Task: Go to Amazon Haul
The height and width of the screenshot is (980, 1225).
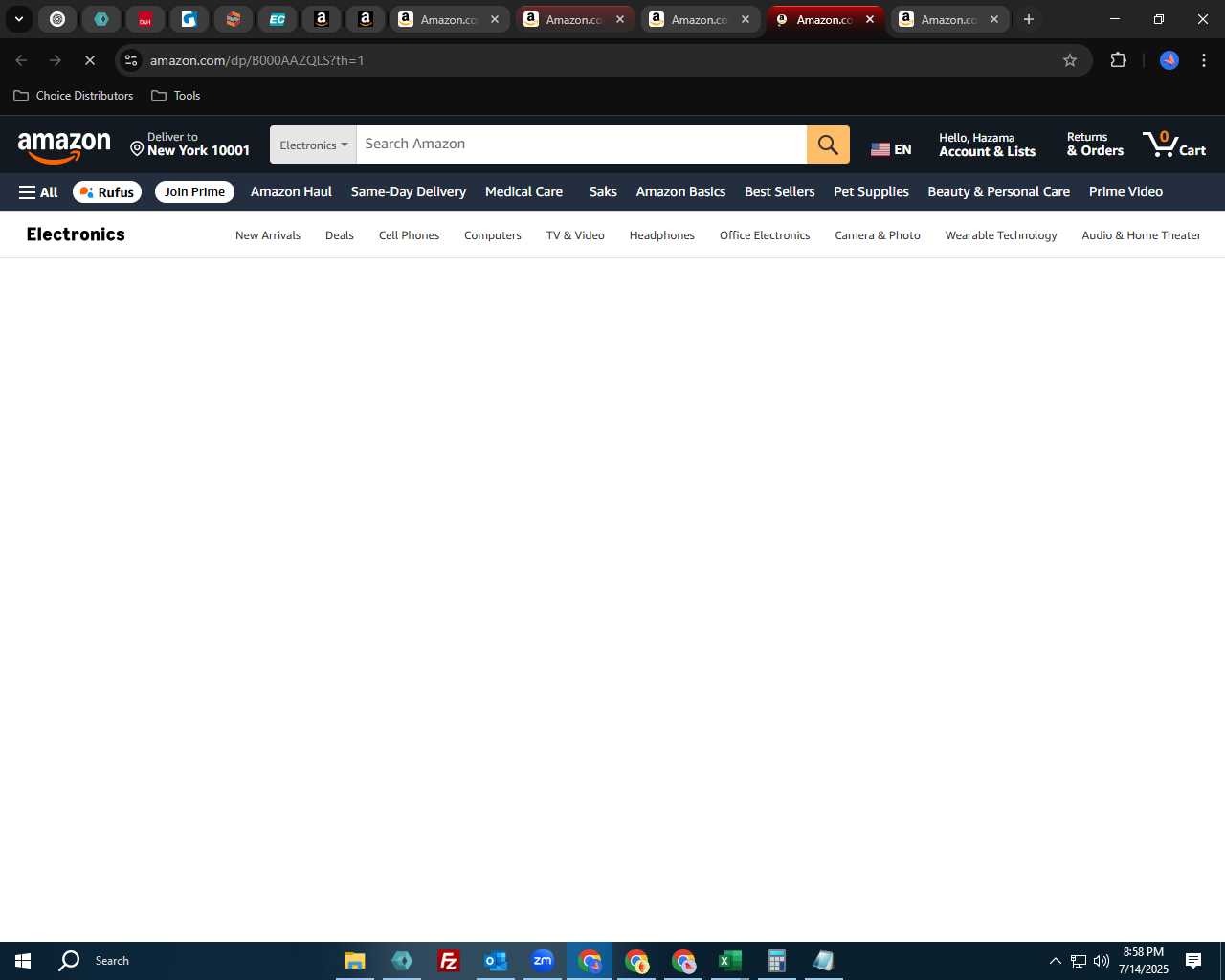Action: [x=291, y=192]
